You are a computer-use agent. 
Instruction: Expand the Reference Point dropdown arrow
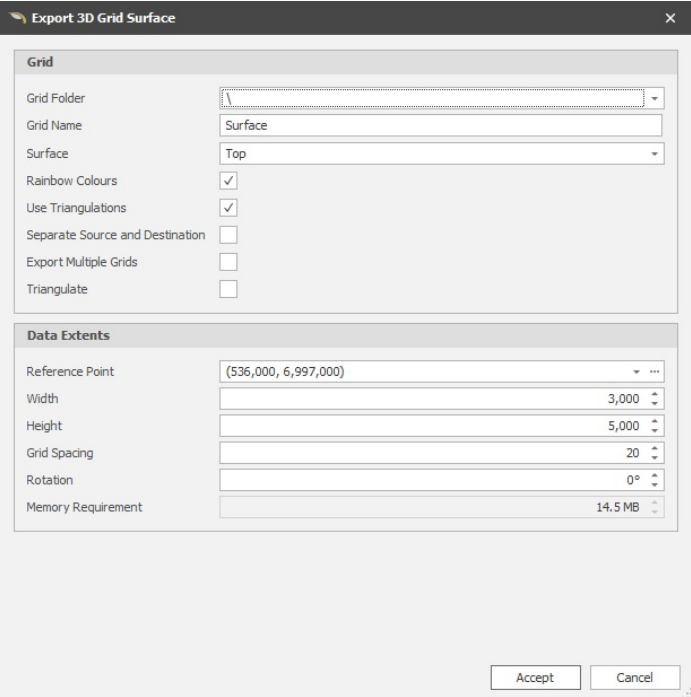(x=637, y=372)
